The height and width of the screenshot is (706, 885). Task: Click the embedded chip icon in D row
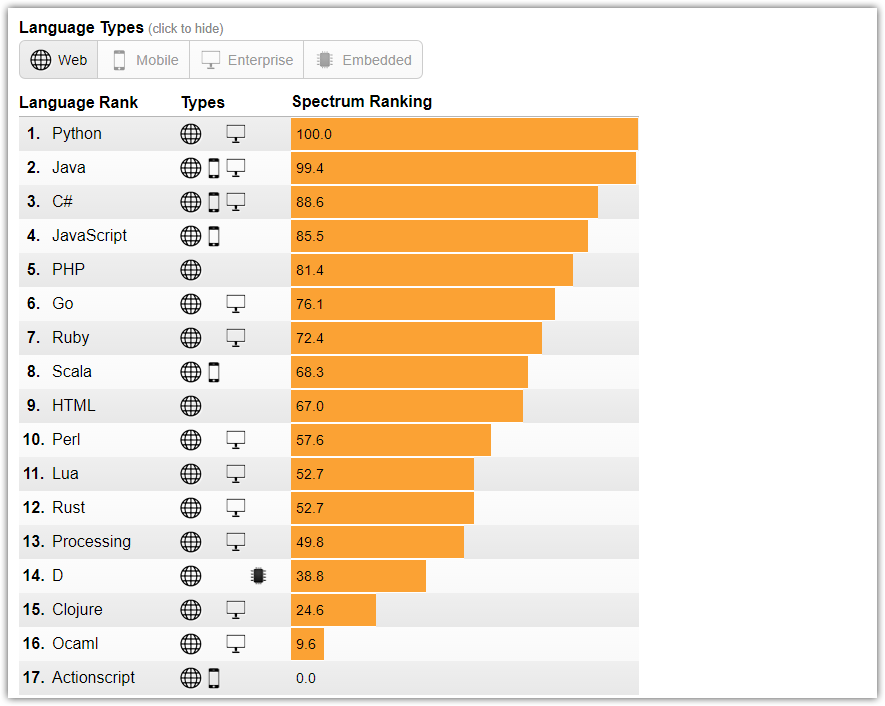click(258, 576)
